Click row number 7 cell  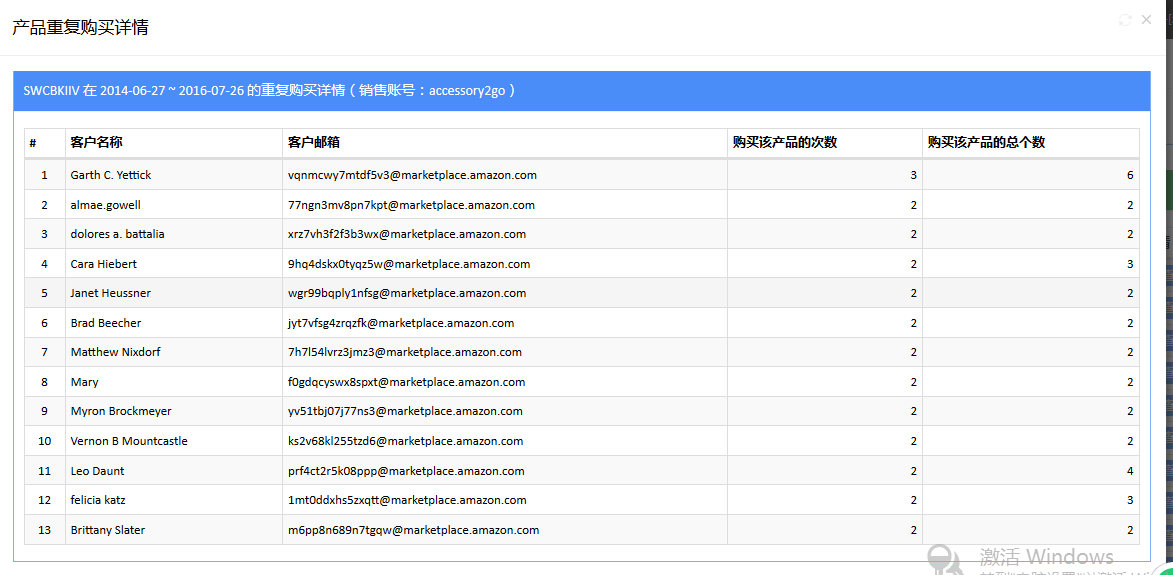44,352
